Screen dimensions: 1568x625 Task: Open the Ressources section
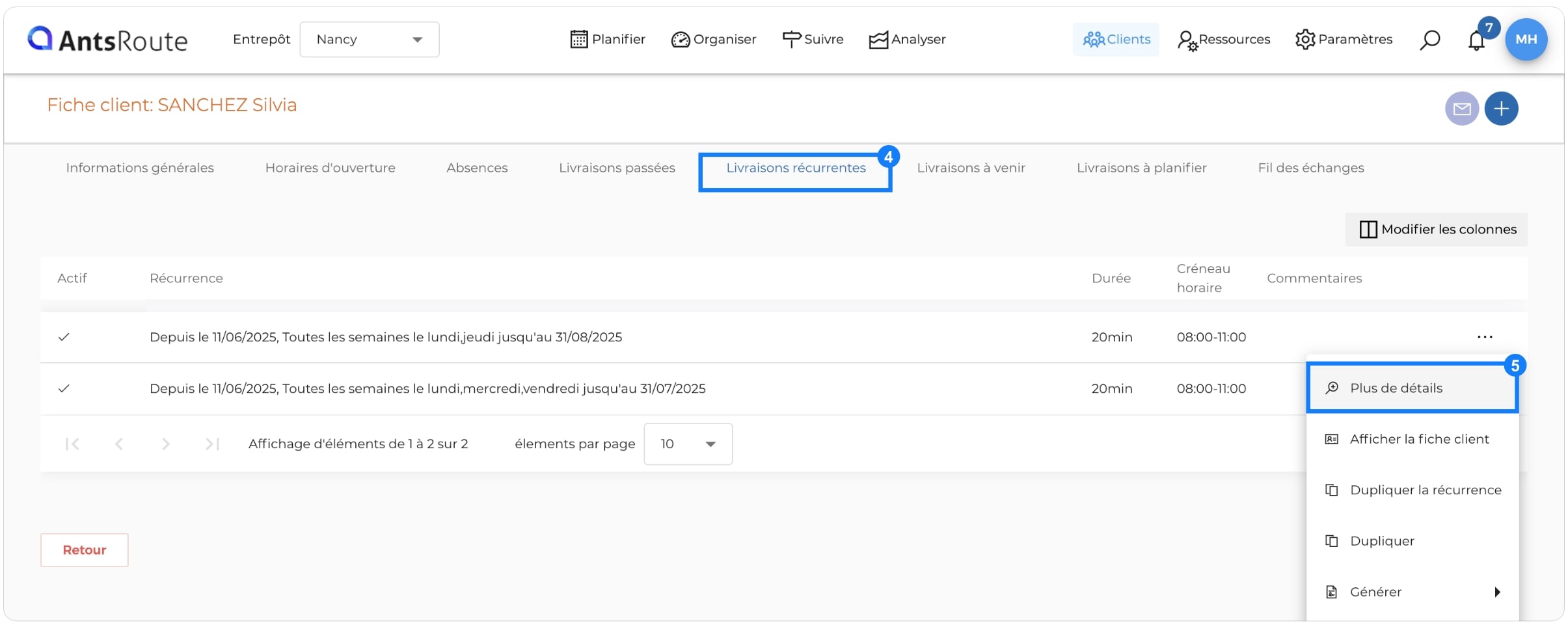pyautogui.click(x=1223, y=40)
